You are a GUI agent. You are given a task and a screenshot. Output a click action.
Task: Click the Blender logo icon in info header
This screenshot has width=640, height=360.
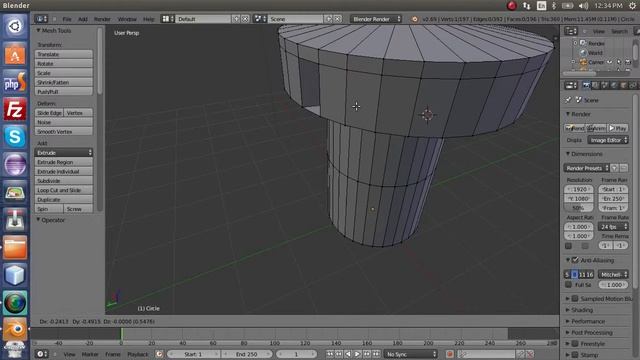(415, 19)
